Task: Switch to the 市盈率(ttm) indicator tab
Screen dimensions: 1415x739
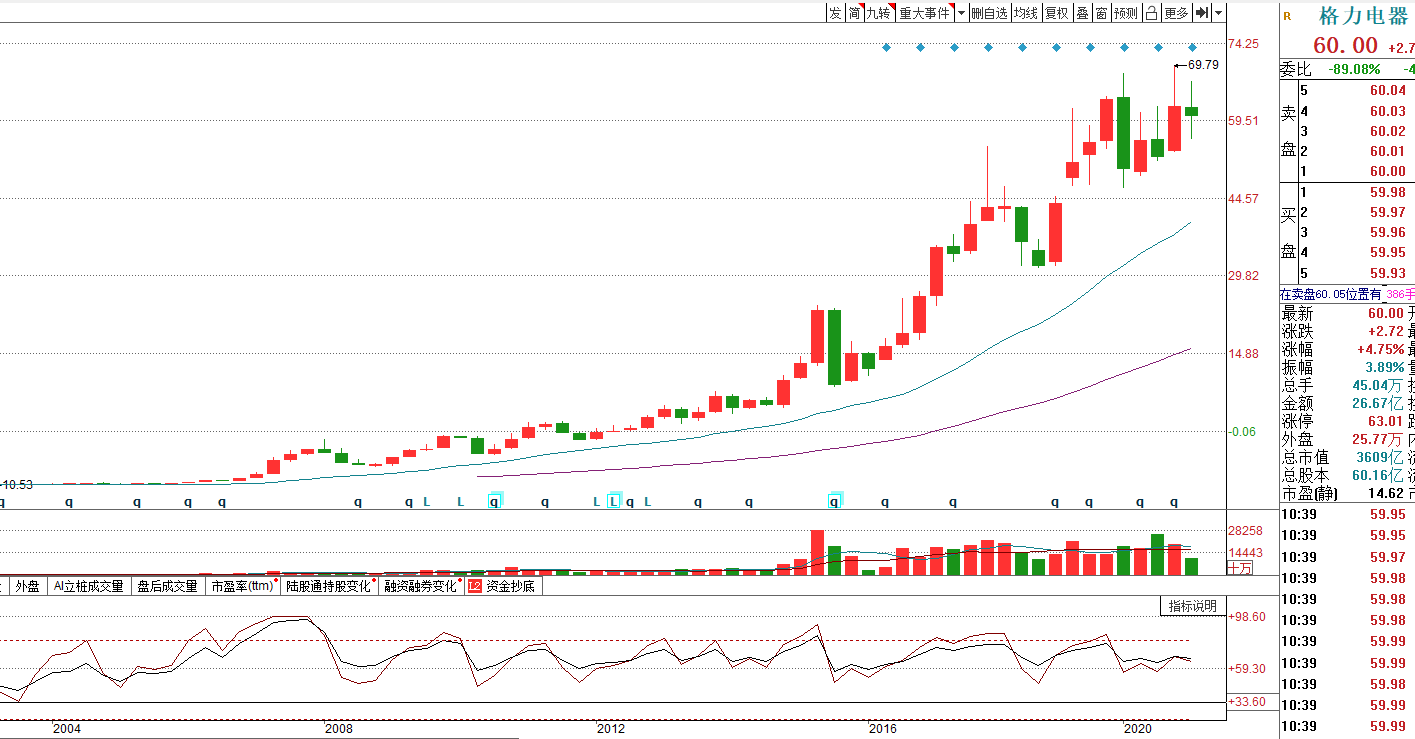Action: 242,586
